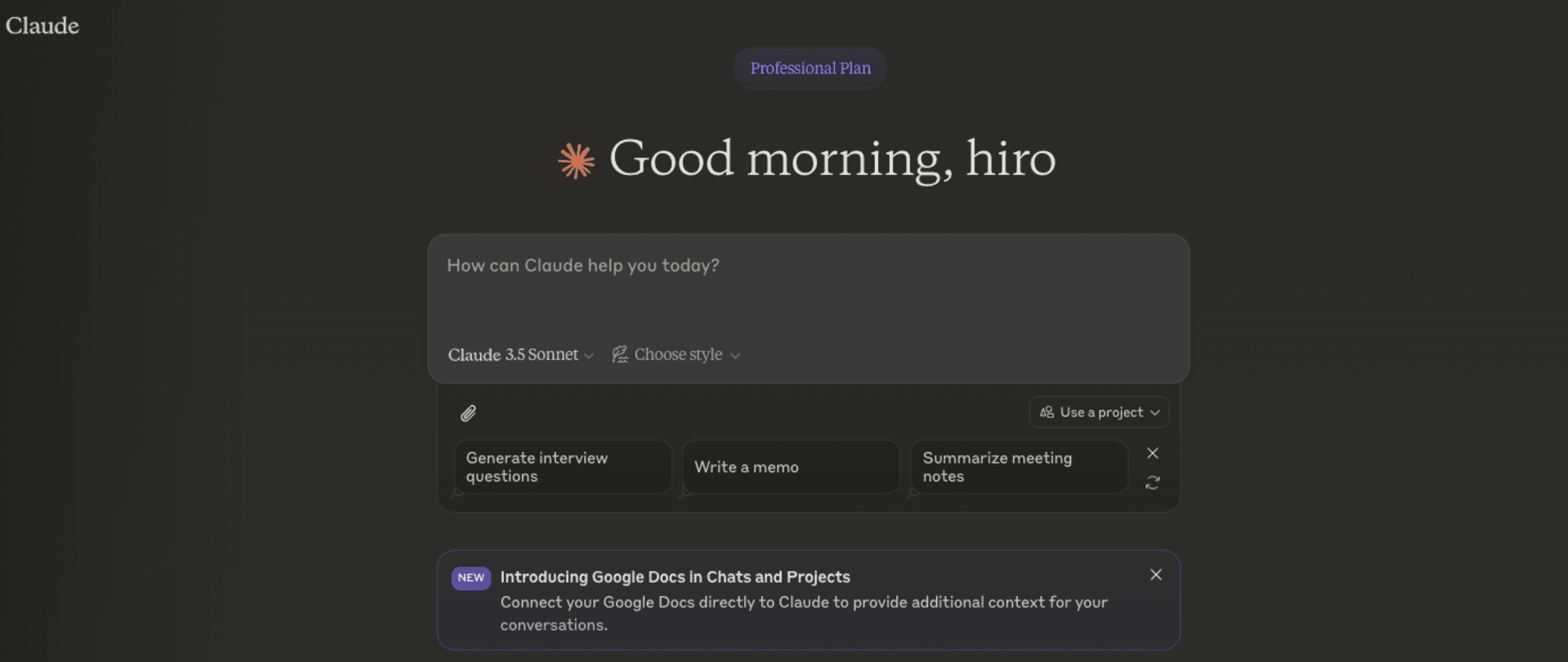Select 'Summarize meeting notes' suggestion
The image size is (1568, 662).
click(1019, 467)
